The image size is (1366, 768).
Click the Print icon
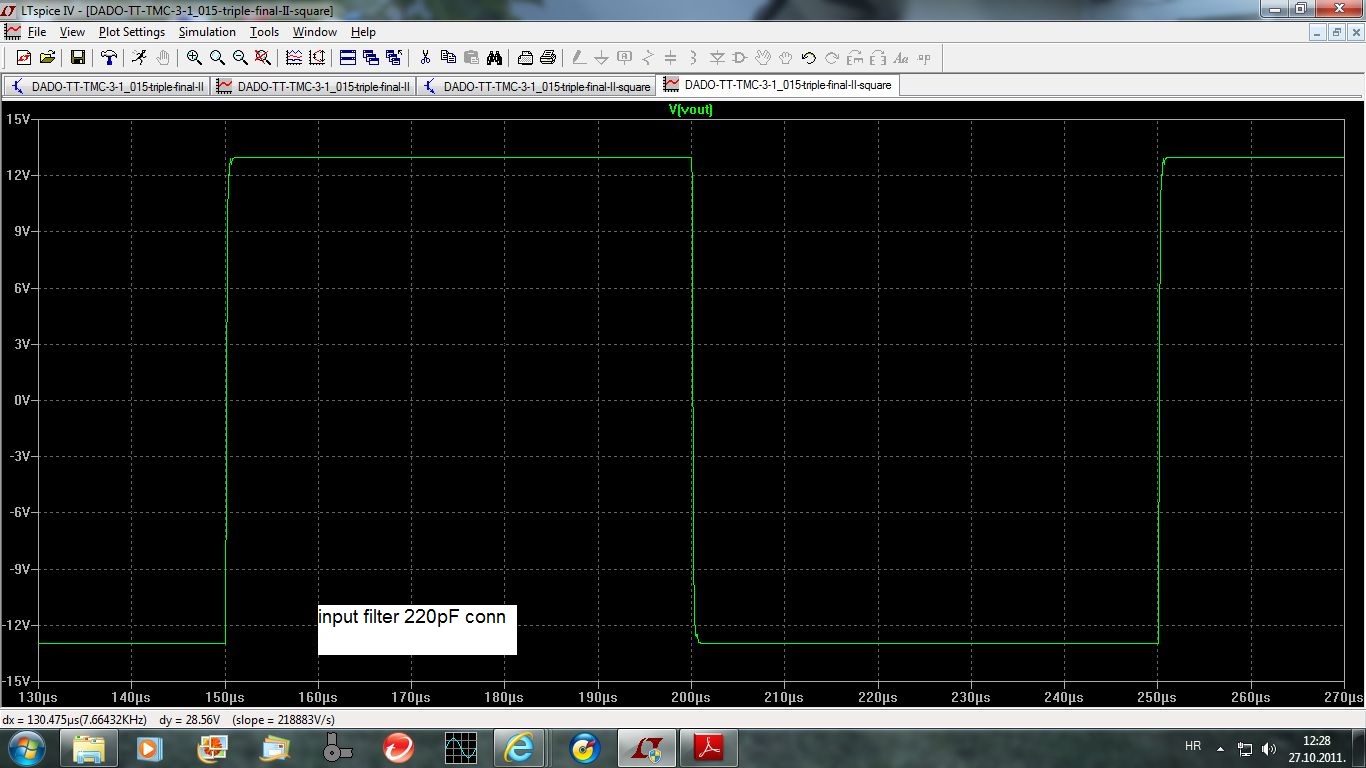point(548,58)
